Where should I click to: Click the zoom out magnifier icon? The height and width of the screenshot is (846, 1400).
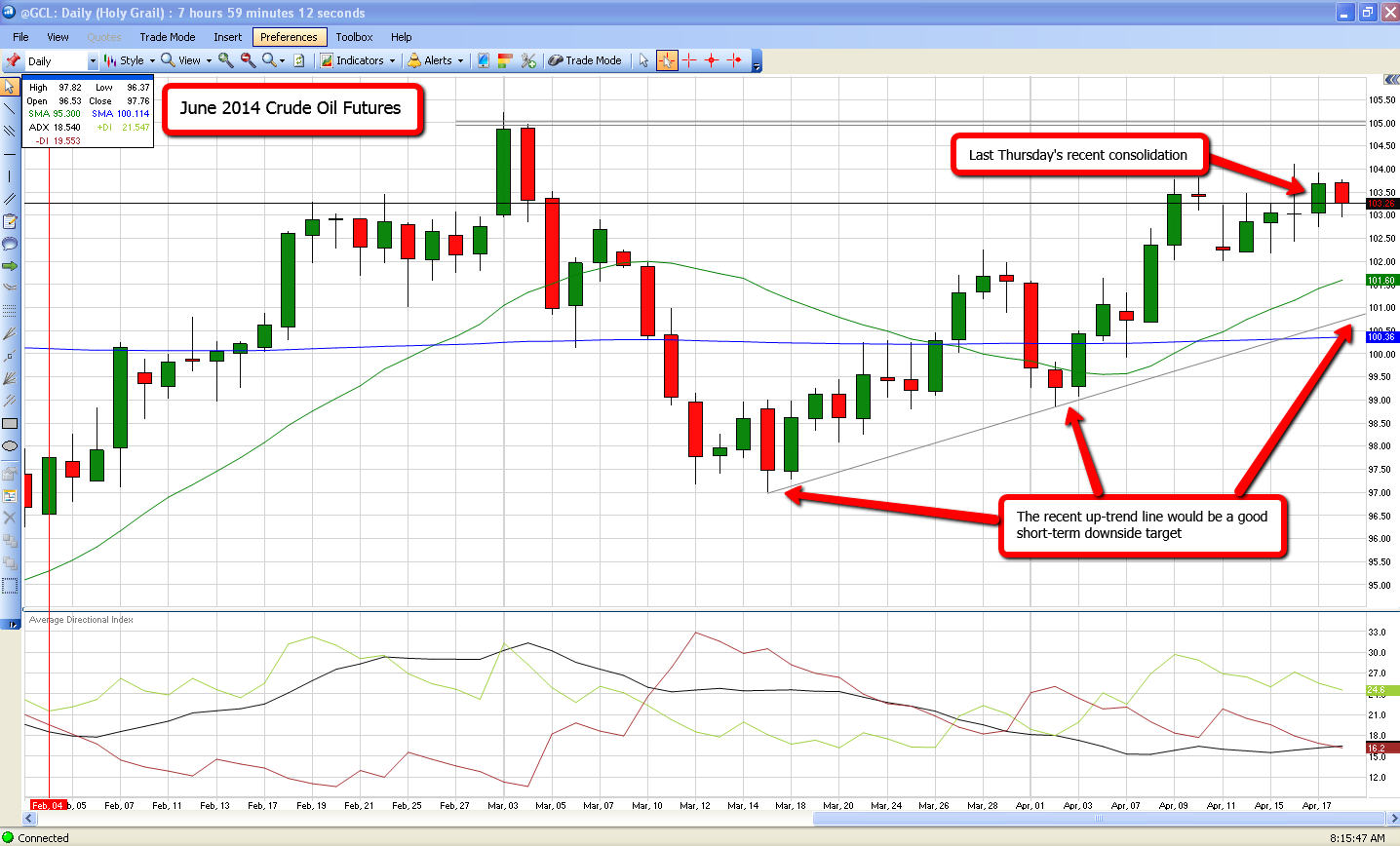pos(249,60)
